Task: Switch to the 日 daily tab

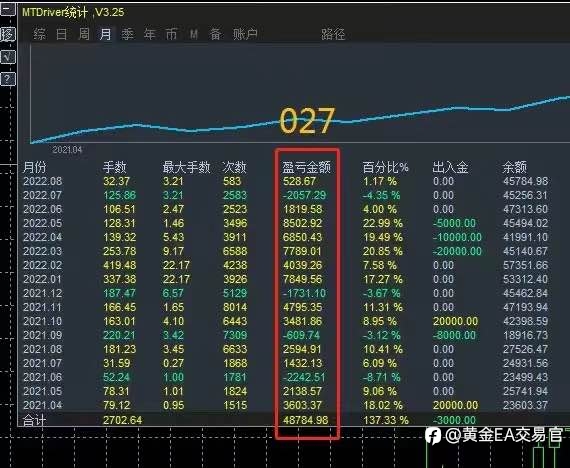Action: (x=61, y=35)
